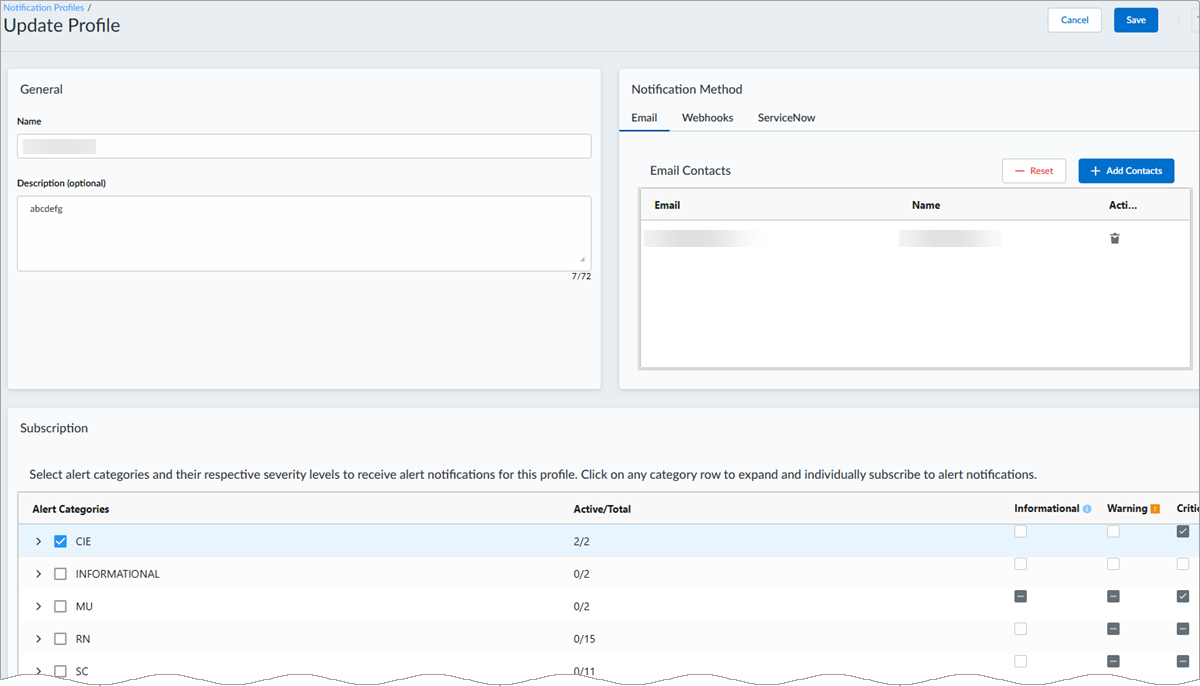Click the Save button

(x=1135, y=20)
